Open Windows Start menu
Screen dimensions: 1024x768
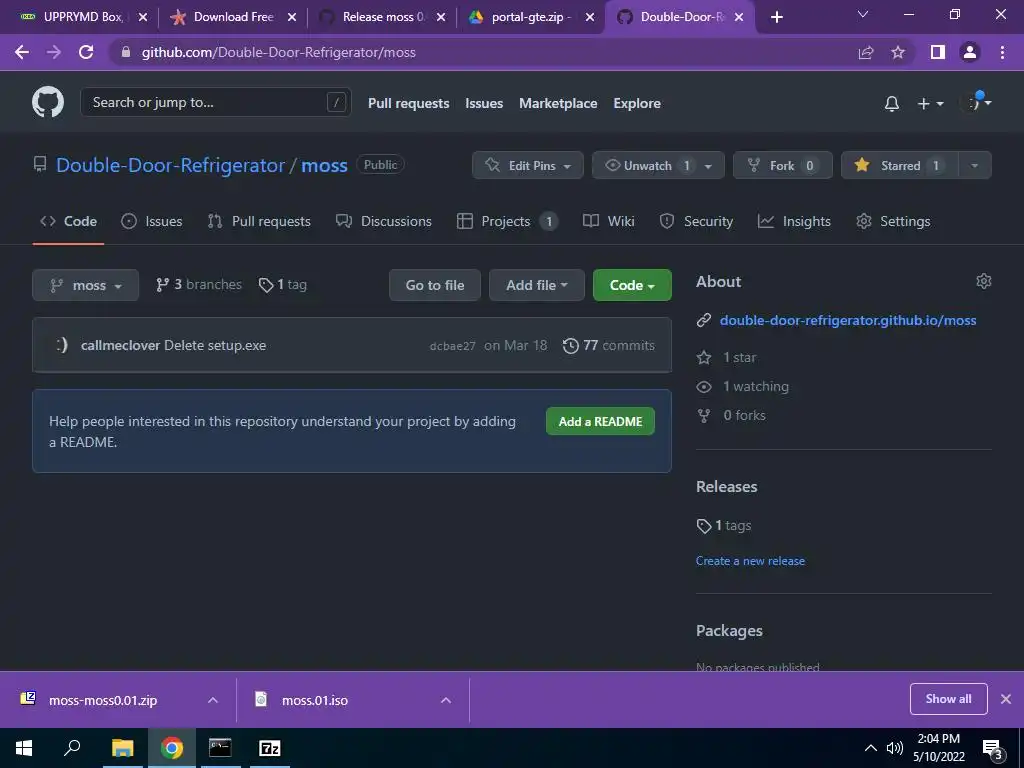coord(24,748)
